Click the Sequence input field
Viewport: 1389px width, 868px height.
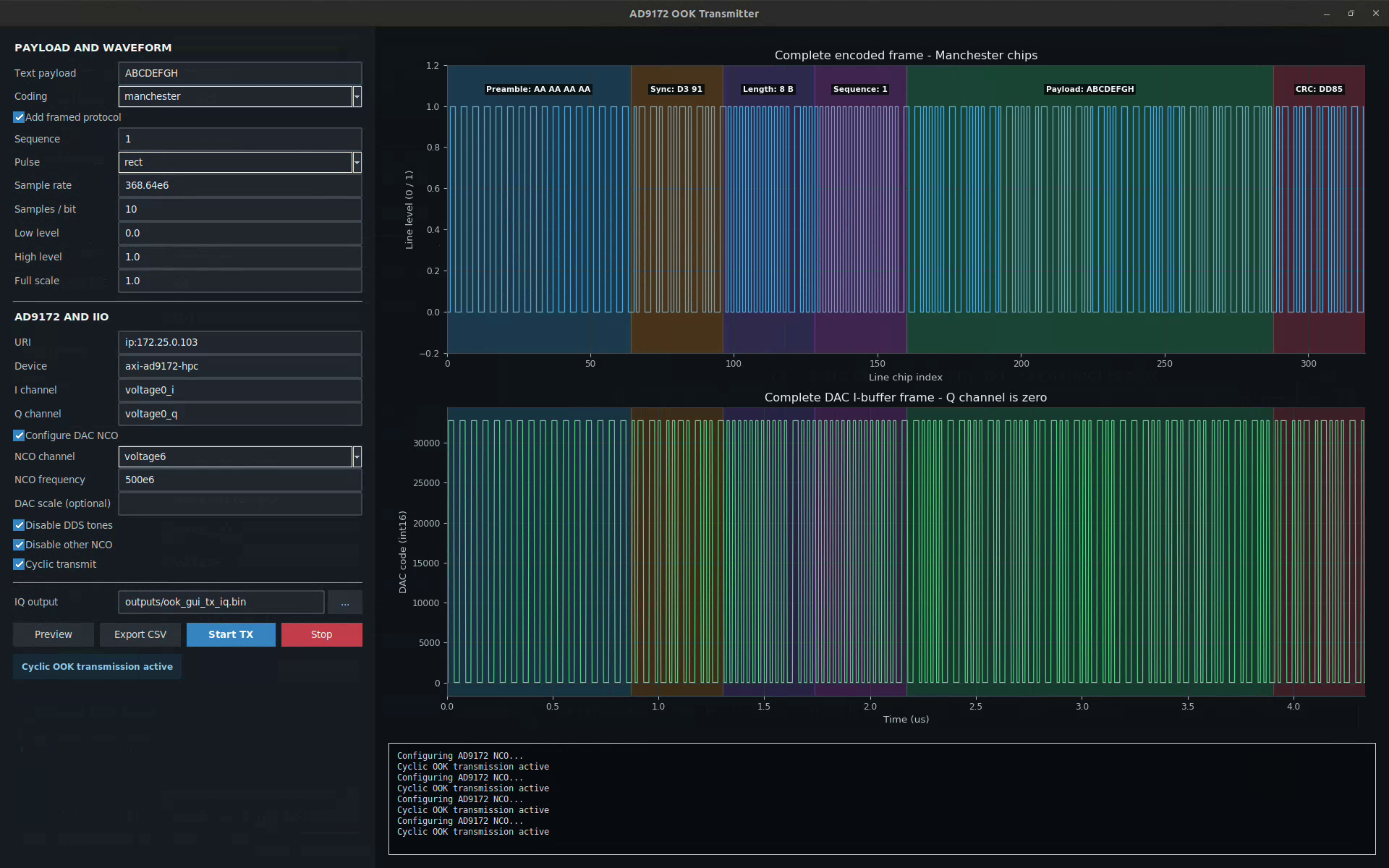pos(240,139)
